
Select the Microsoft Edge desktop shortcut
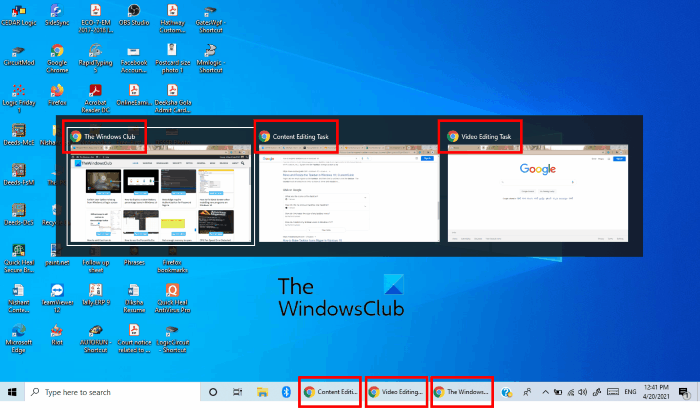(x=19, y=338)
